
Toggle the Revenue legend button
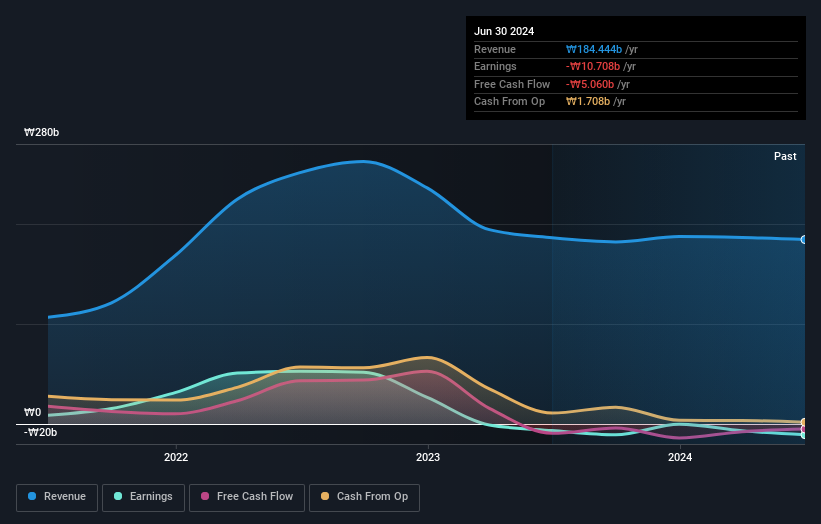[57, 497]
